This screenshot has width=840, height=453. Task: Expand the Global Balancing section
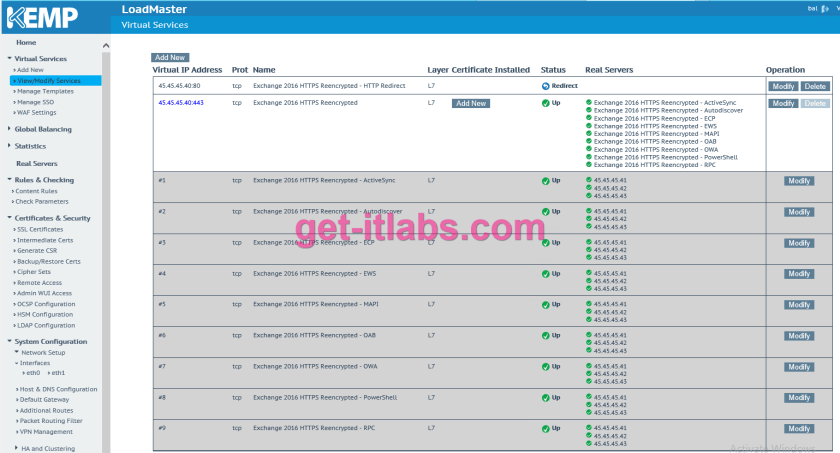[x=9, y=129]
